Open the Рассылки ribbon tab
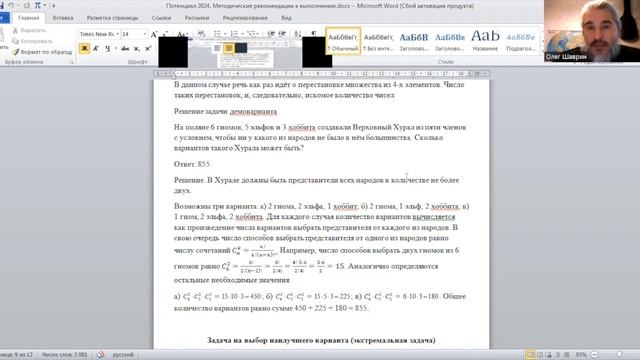This screenshot has width=640, height=360. click(197, 18)
